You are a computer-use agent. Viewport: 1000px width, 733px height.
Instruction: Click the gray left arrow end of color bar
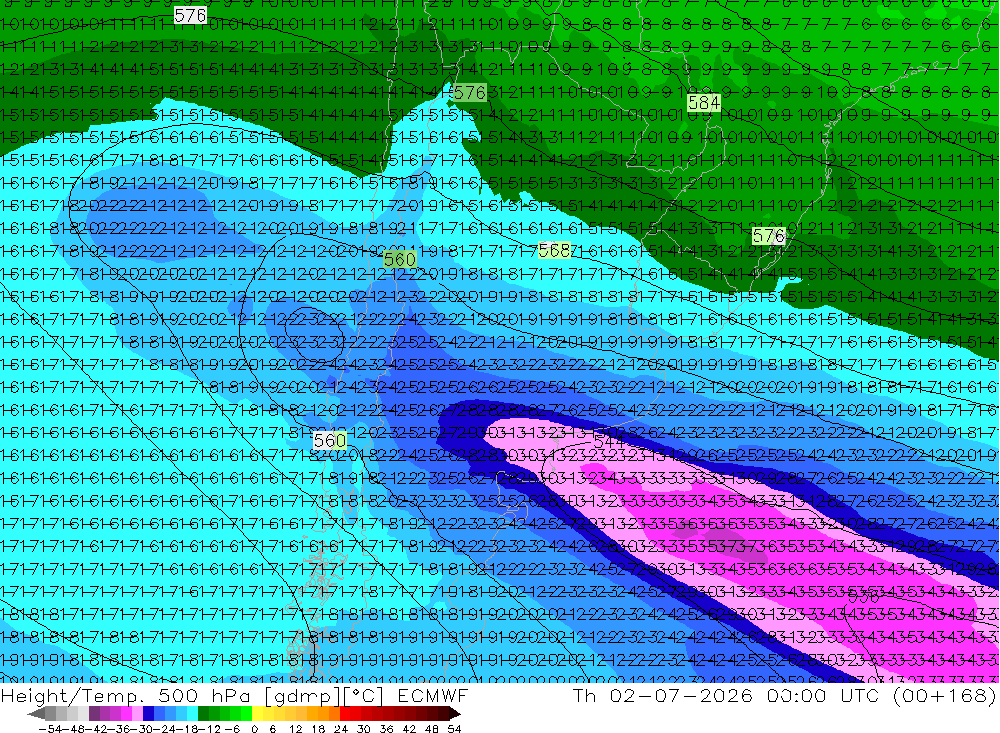click(x=36, y=713)
